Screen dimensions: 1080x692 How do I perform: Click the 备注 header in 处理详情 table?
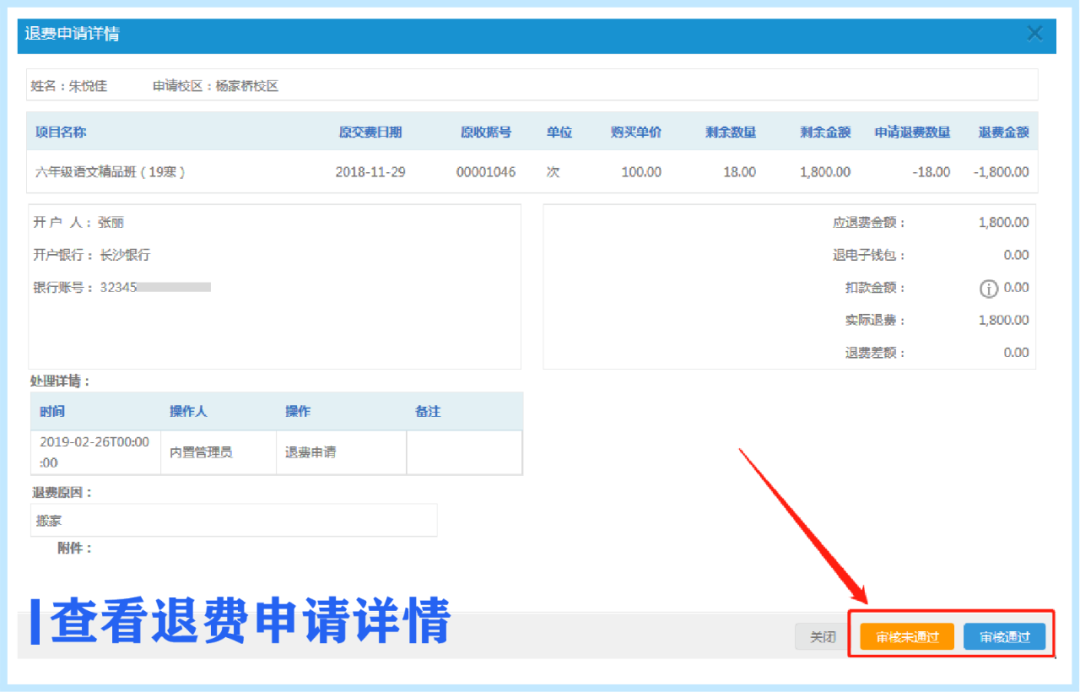coord(428,412)
